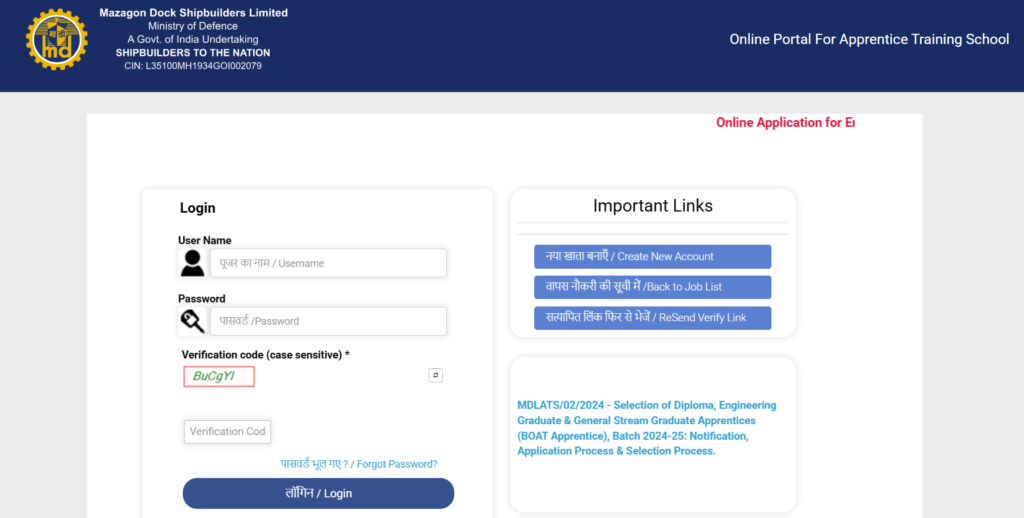Choose Create New Account
The height and width of the screenshot is (518, 1024).
(x=652, y=257)
